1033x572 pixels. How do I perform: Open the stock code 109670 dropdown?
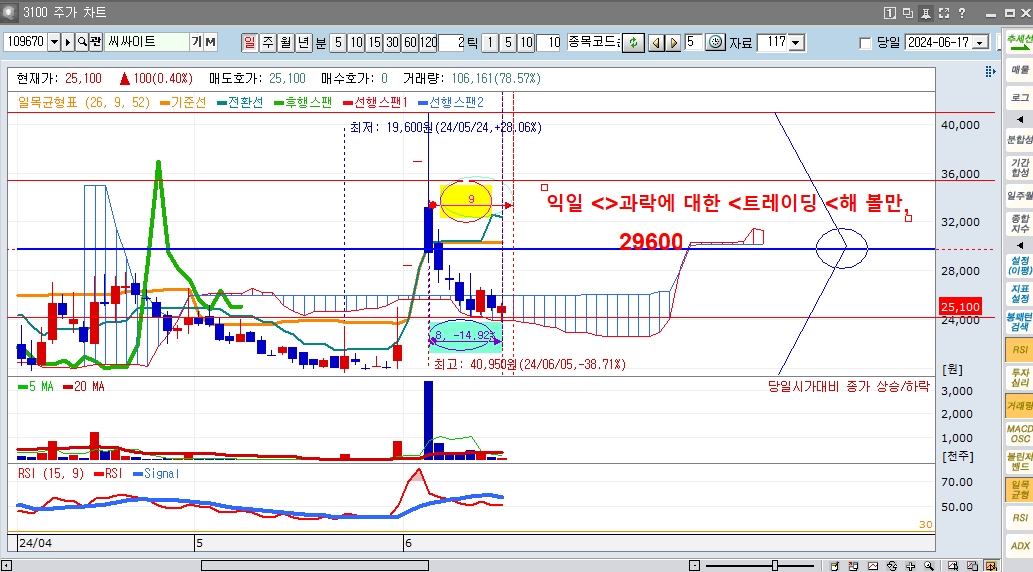(53, 42)
